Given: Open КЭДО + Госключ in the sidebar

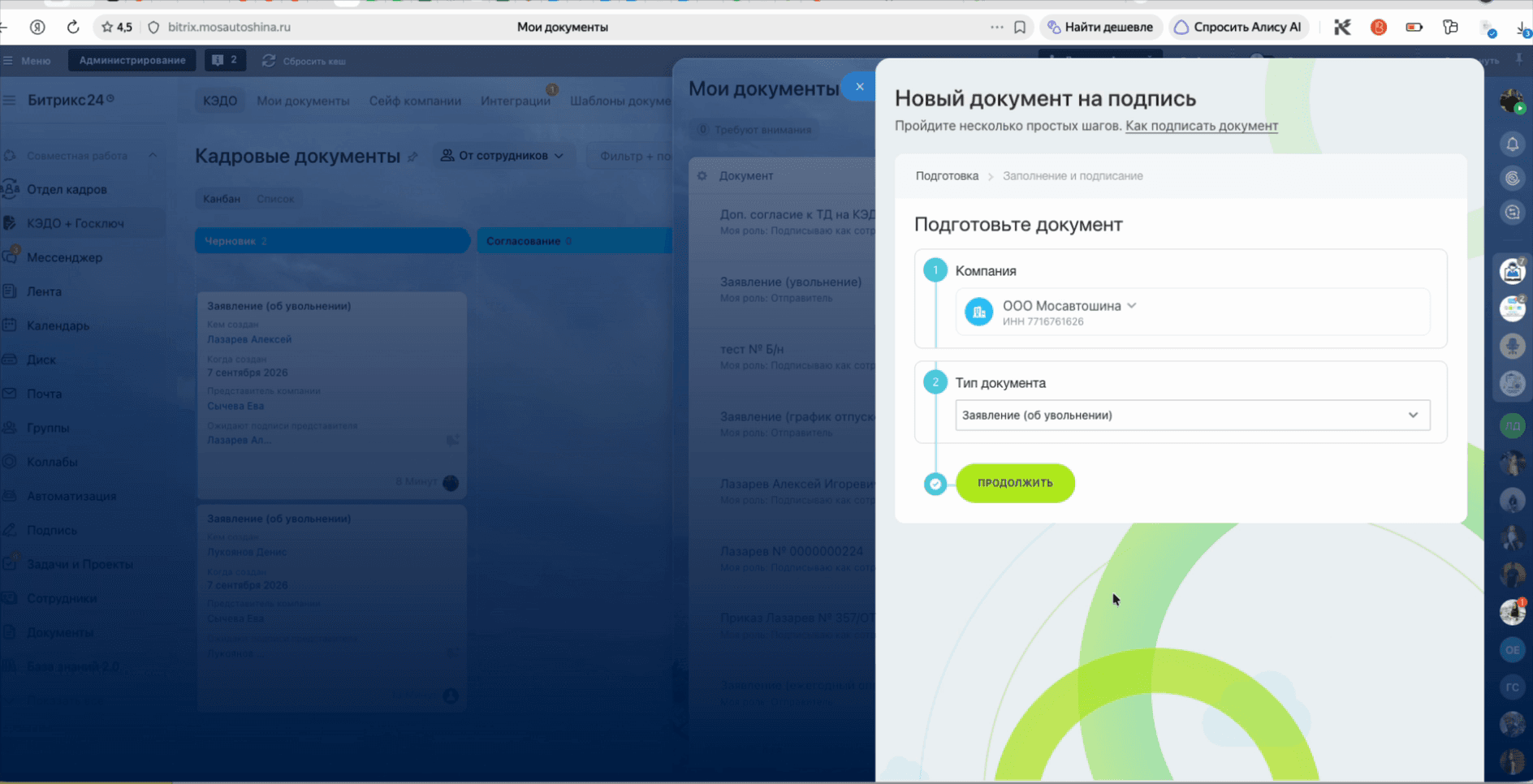Looking at the screenshot, I should point(75,223).
